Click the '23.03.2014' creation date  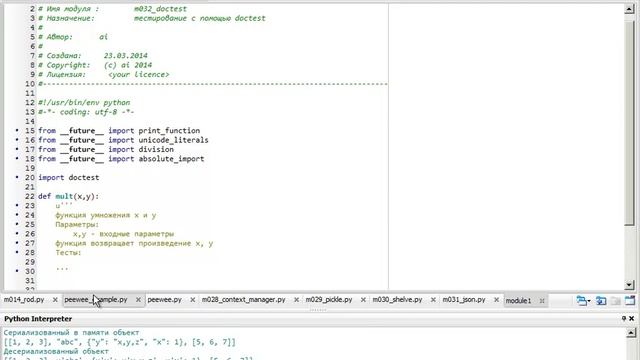(x=125, y=56)
